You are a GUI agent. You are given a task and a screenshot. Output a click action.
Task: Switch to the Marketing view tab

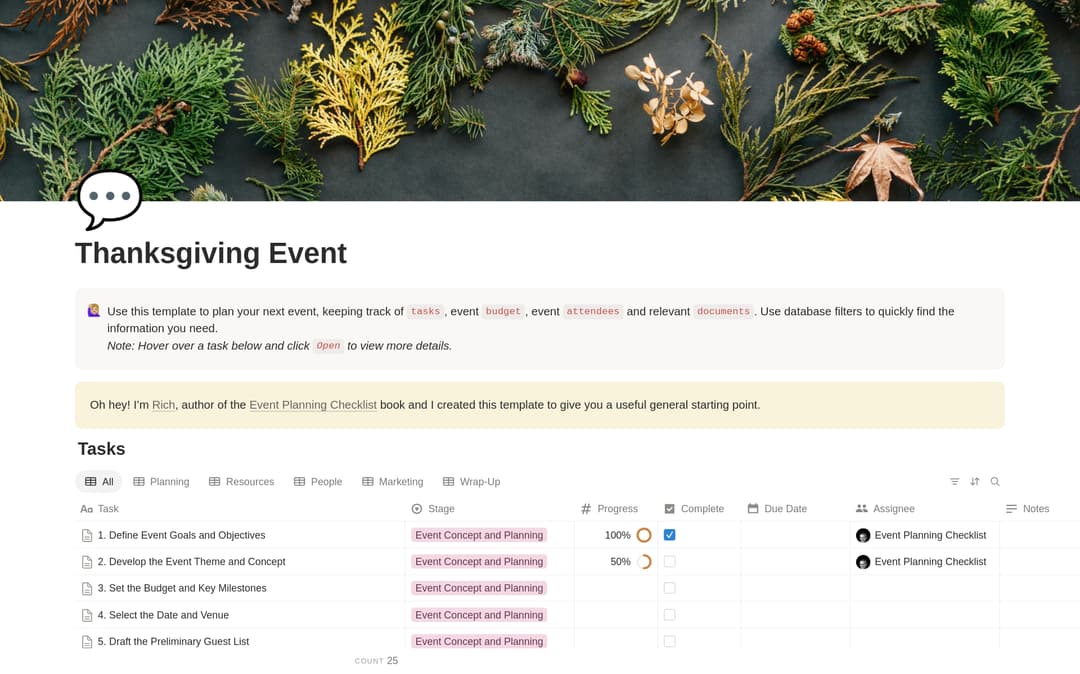pos(393,482)
